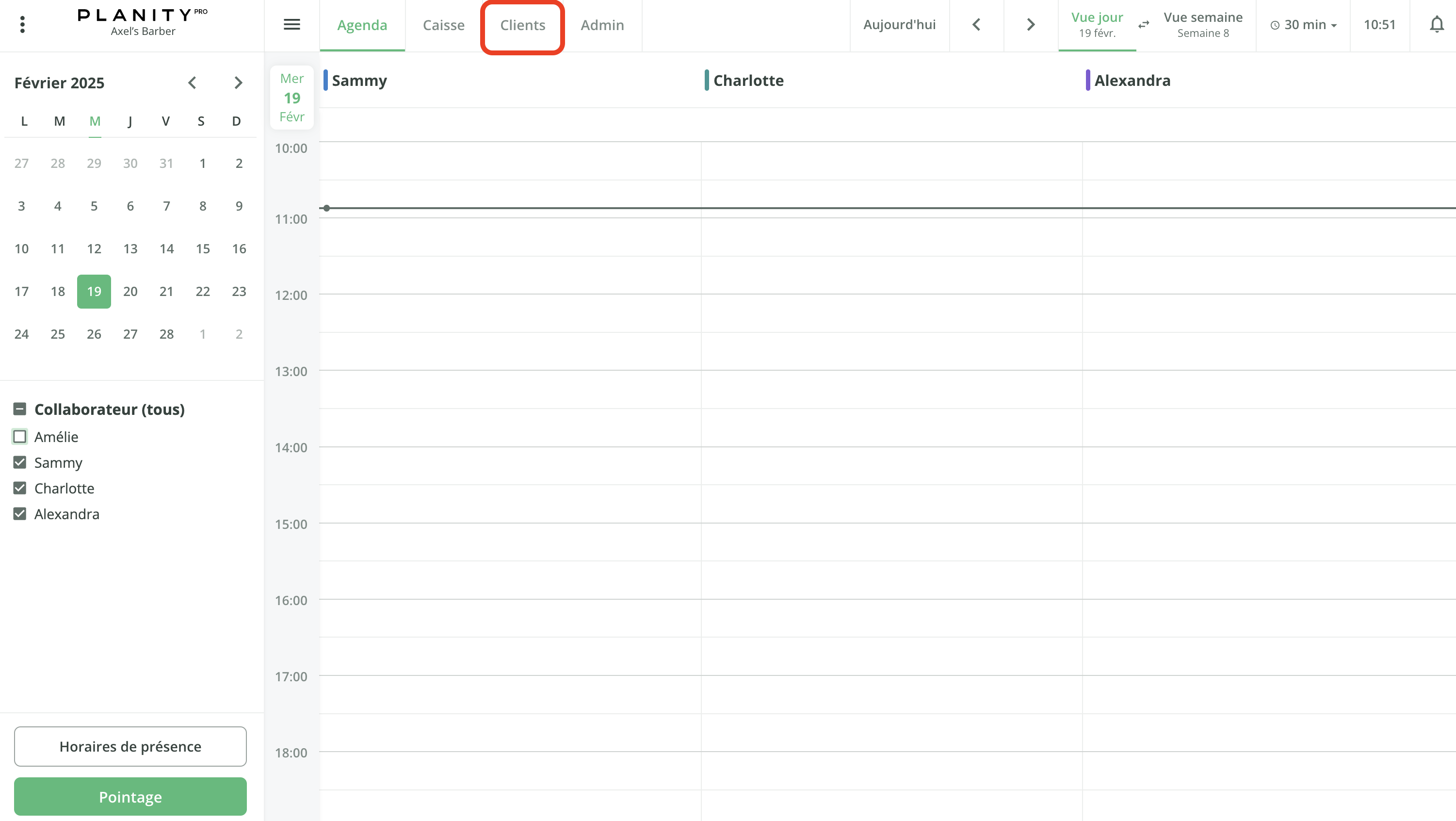1456x821 pixels.
Task: Uncheck the Alexandra collaborator
Action: [20, 513]
